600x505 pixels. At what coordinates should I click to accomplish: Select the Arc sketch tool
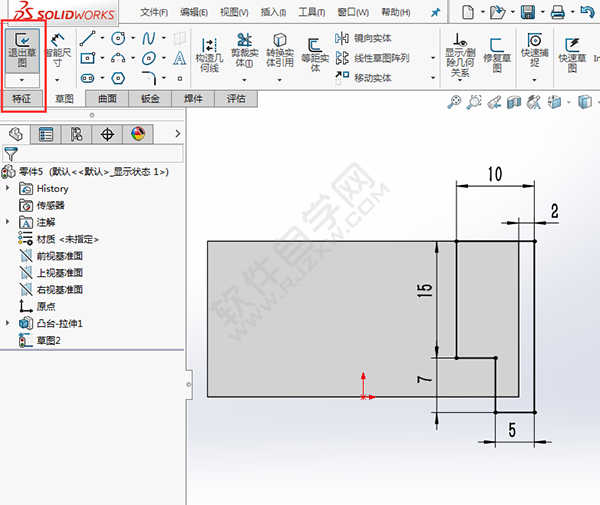118,58
